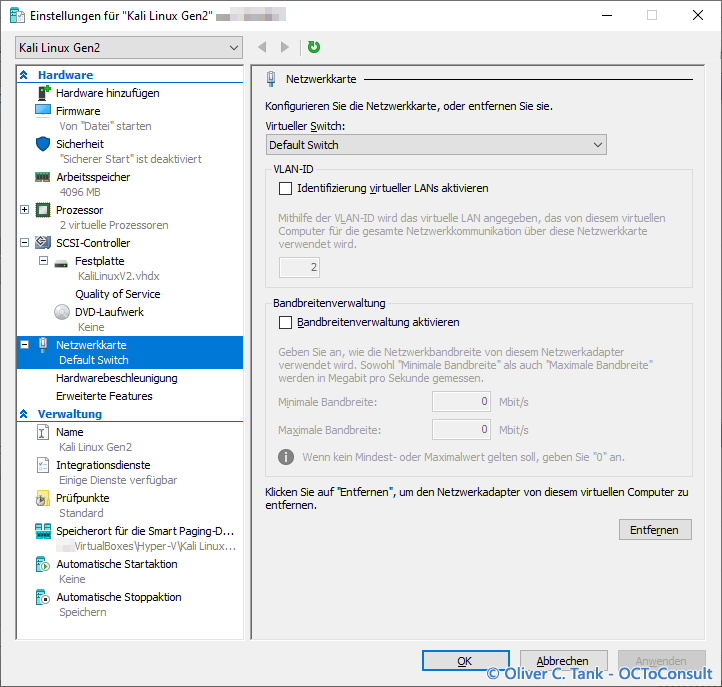
Task: Click the Netzwerkkarte adapter icon in tree
Action: [43, 345]
